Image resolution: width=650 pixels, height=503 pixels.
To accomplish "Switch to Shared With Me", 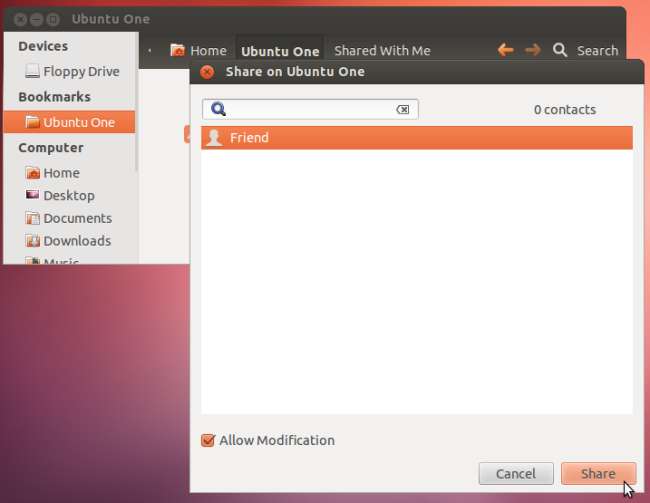I will [x=382, y=51].
